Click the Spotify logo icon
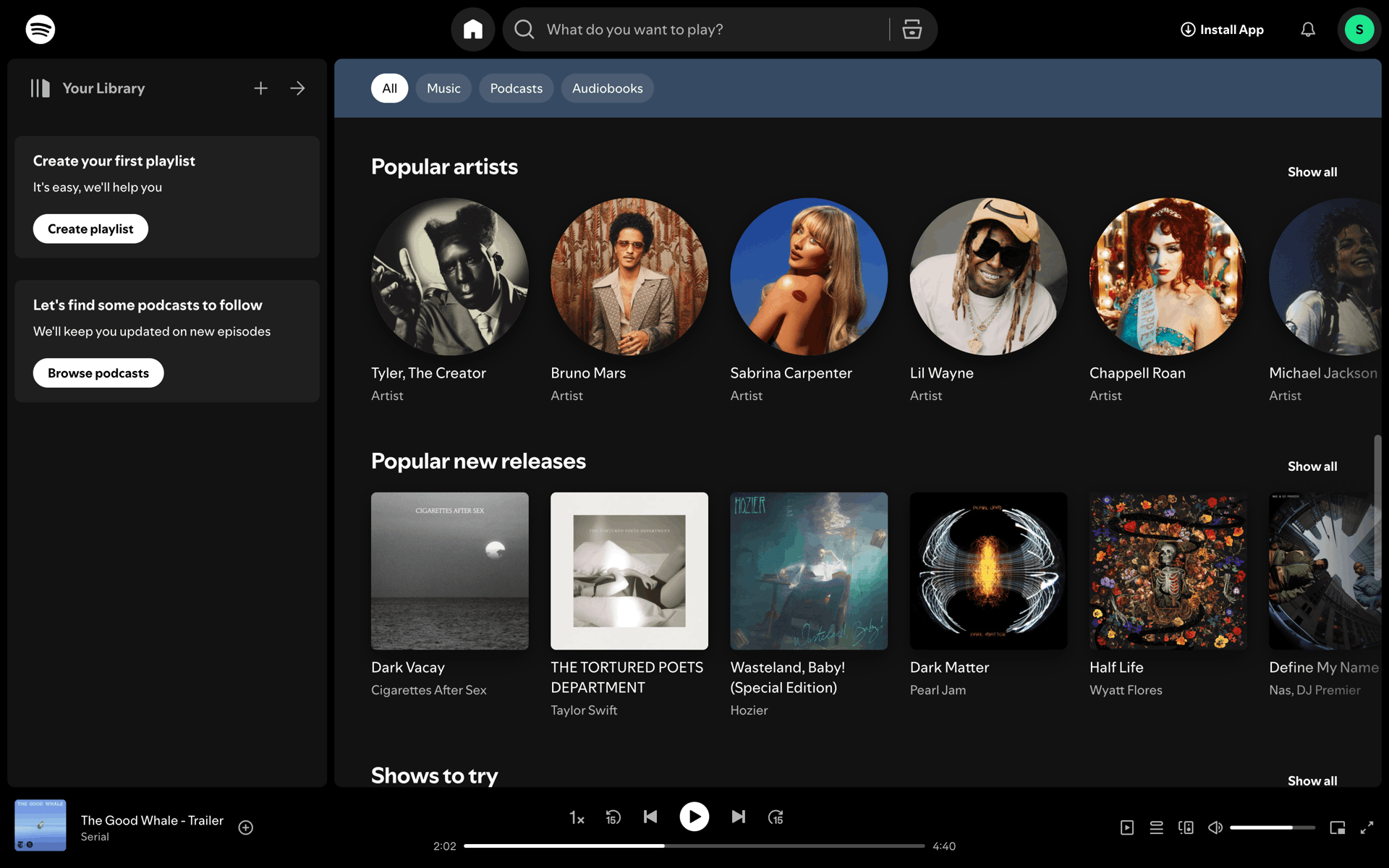This screenshot has width=1389, height=868. 41,30
